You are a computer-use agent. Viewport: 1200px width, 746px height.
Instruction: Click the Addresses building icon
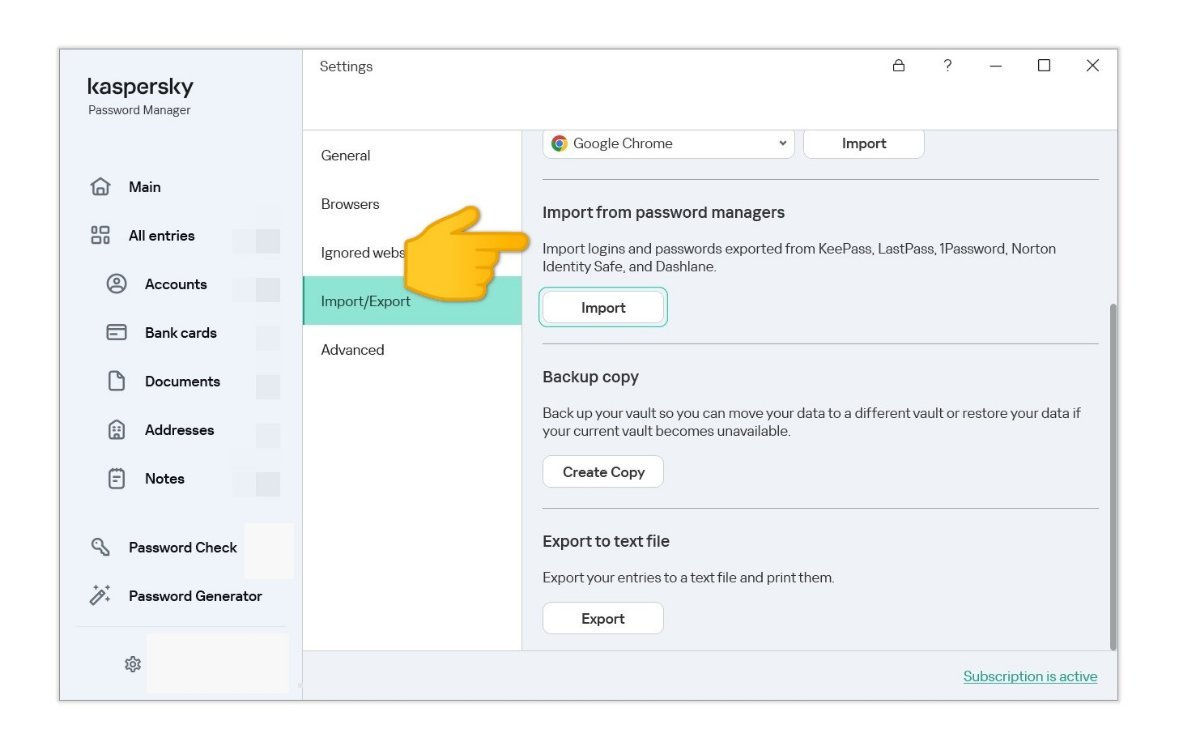[116, 430]
